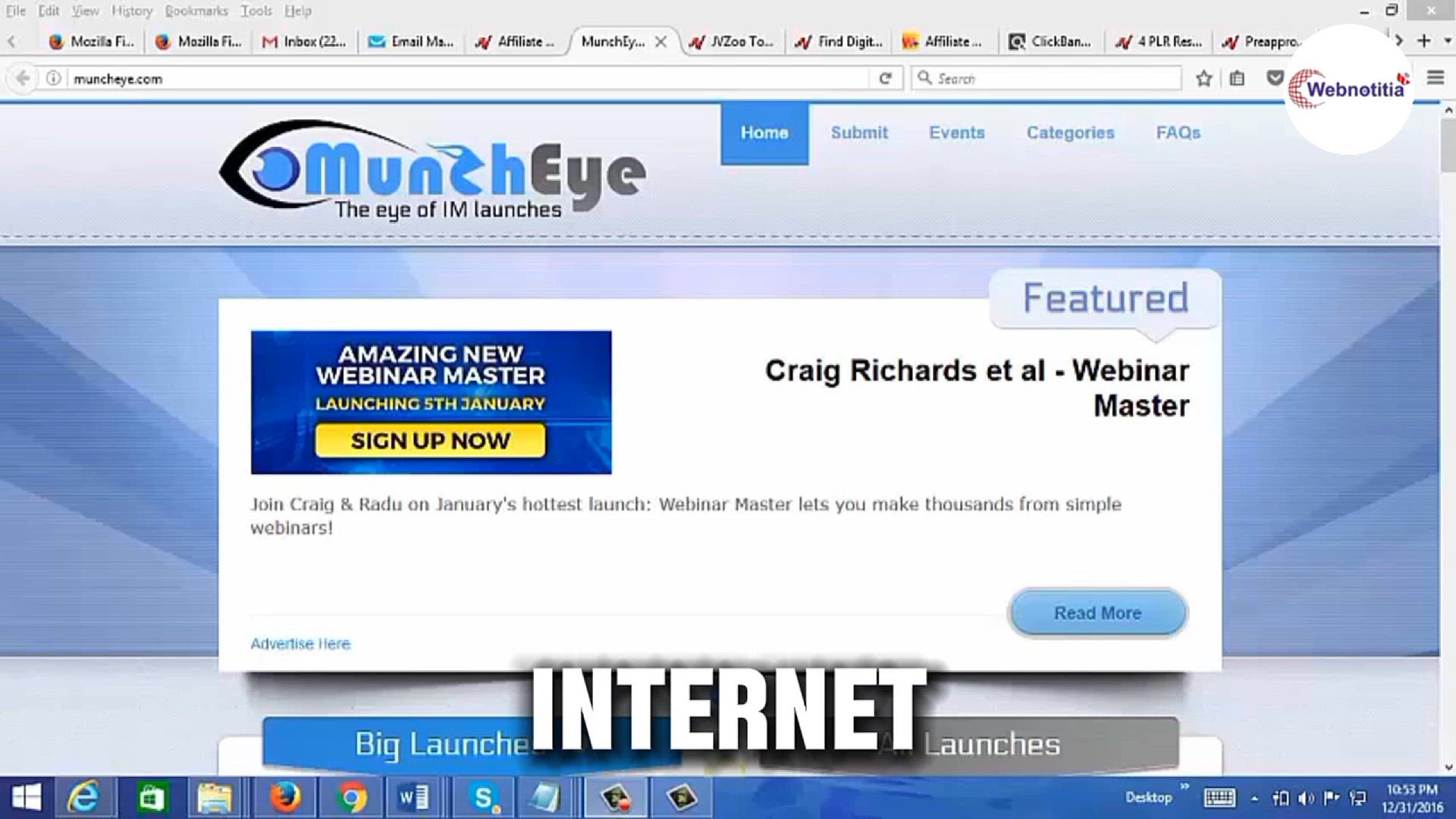The image size is (1456, 819).
Task: Open the Categories navigation link
Action: tap(1070, 133)
